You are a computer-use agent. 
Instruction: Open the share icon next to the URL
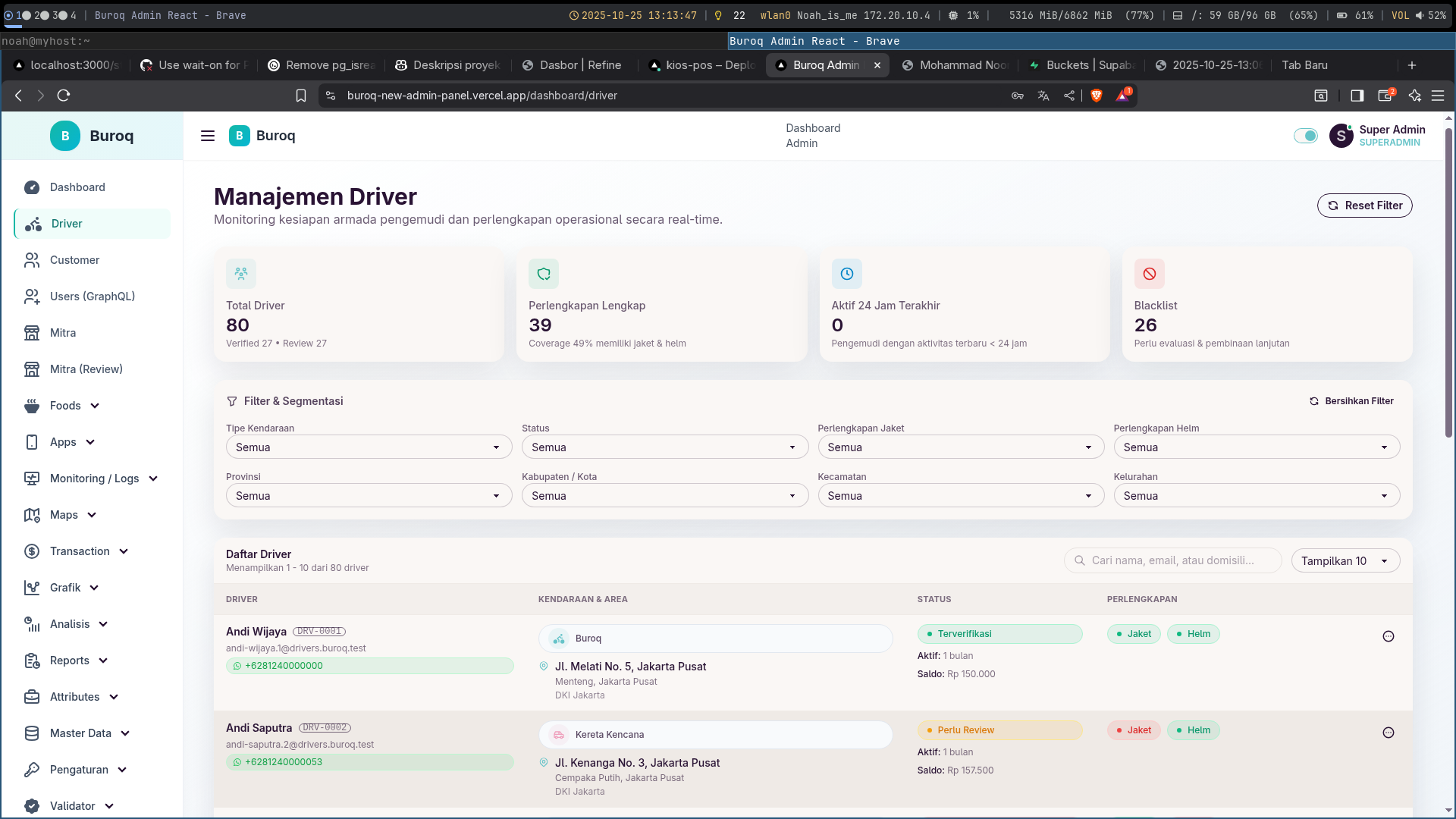[1070, 96]
